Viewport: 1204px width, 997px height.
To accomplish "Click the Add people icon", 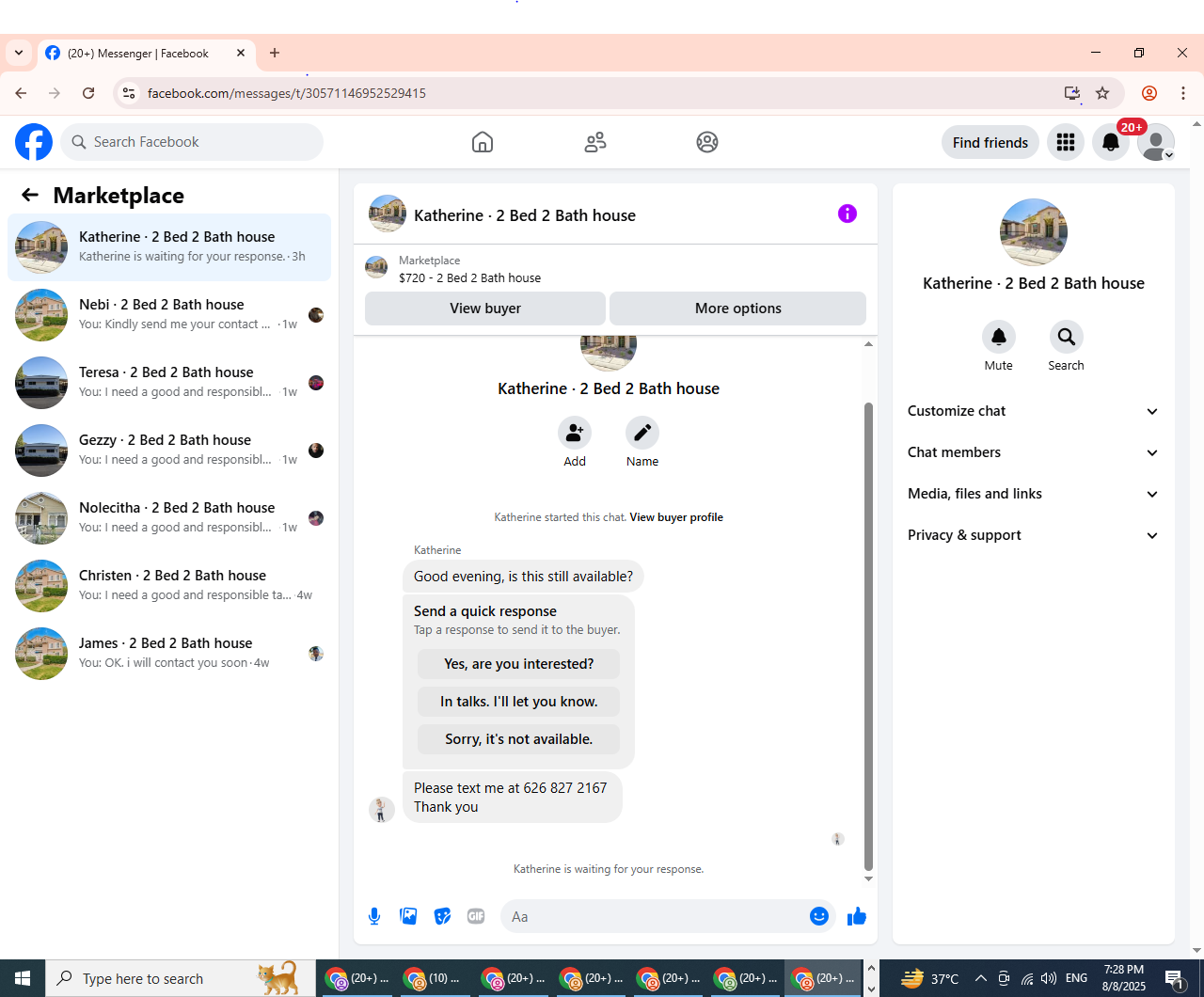I will pyautogui.click(x=575, y=433).
